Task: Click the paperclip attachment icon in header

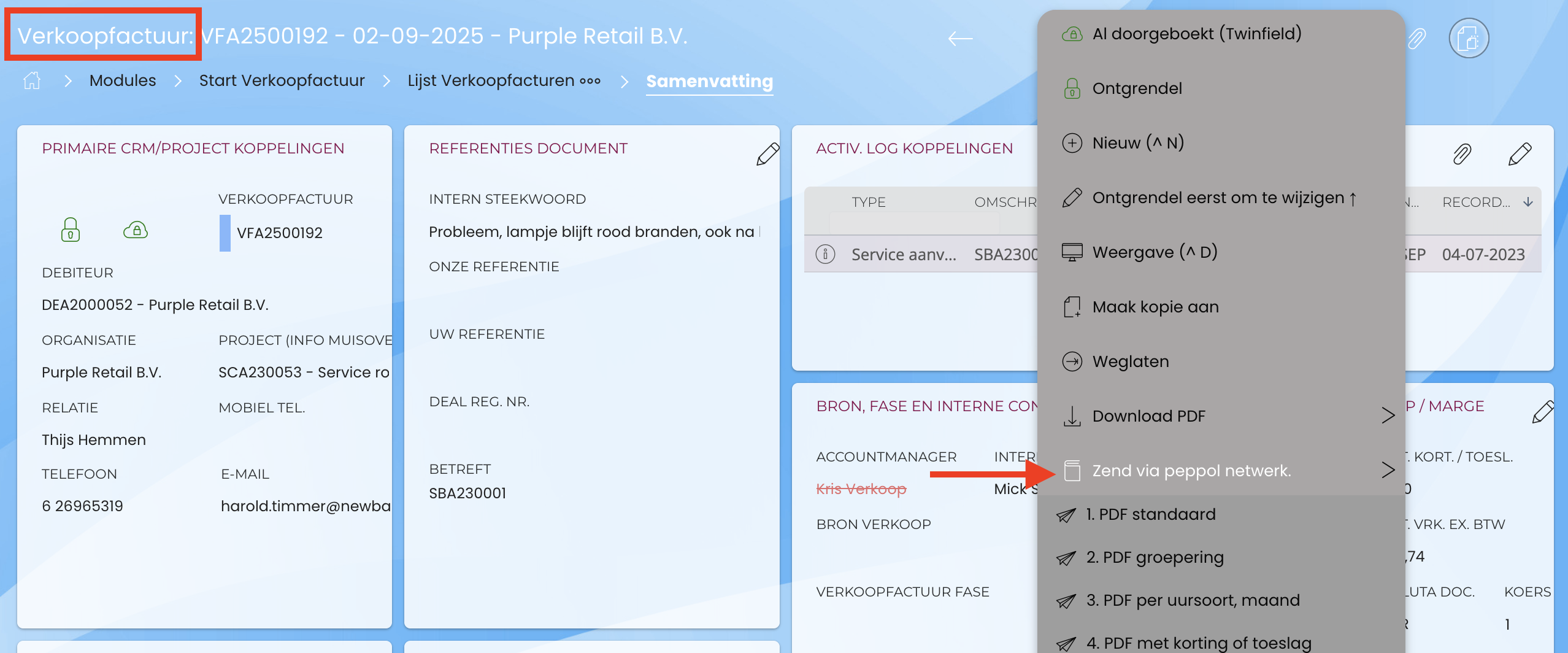Action: click(x=1416, y=39)
